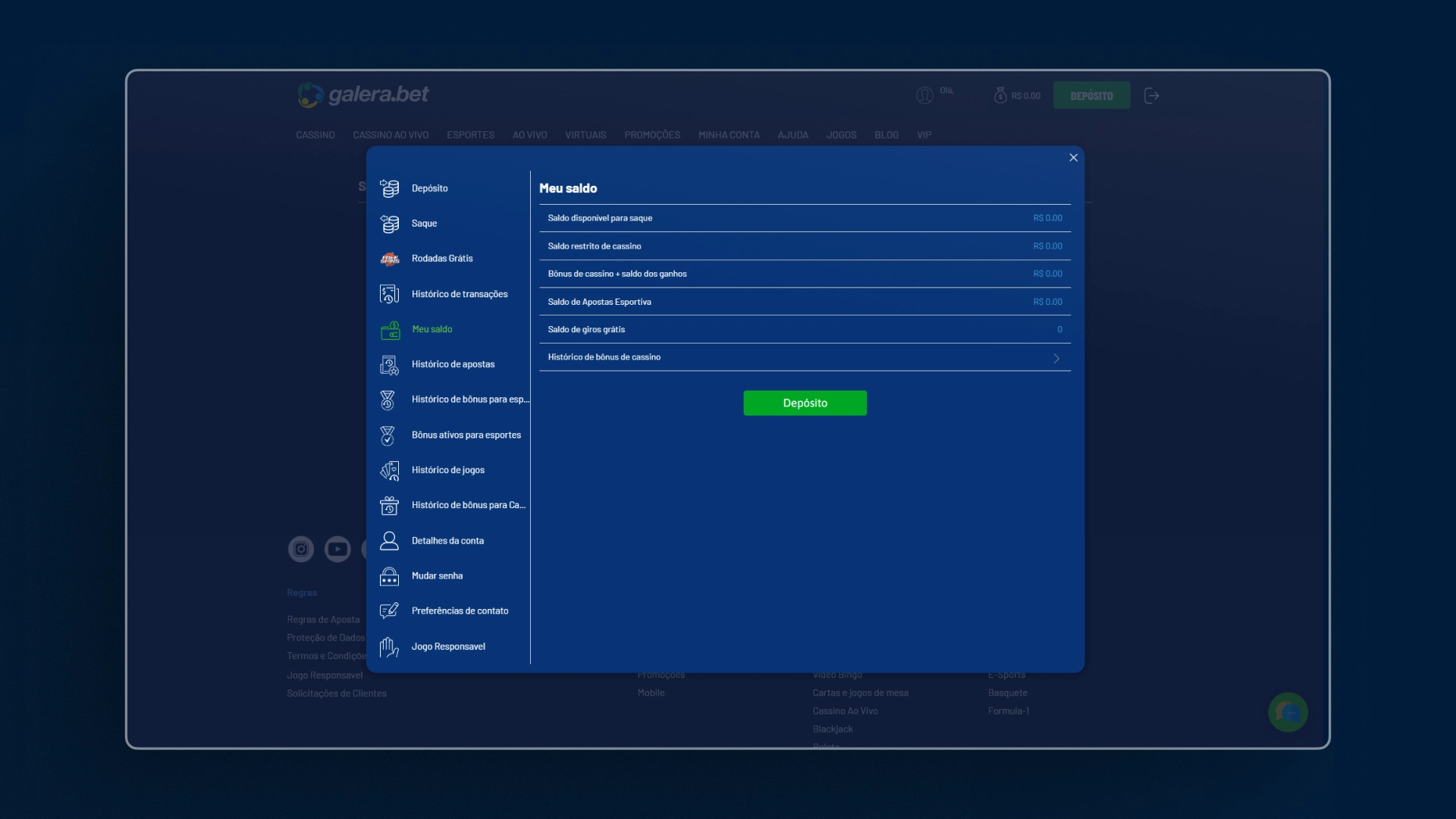The height and width of the screenshot is (819, 1456).
Task: Select the Histórico de apostas icon
Action: 389,365
